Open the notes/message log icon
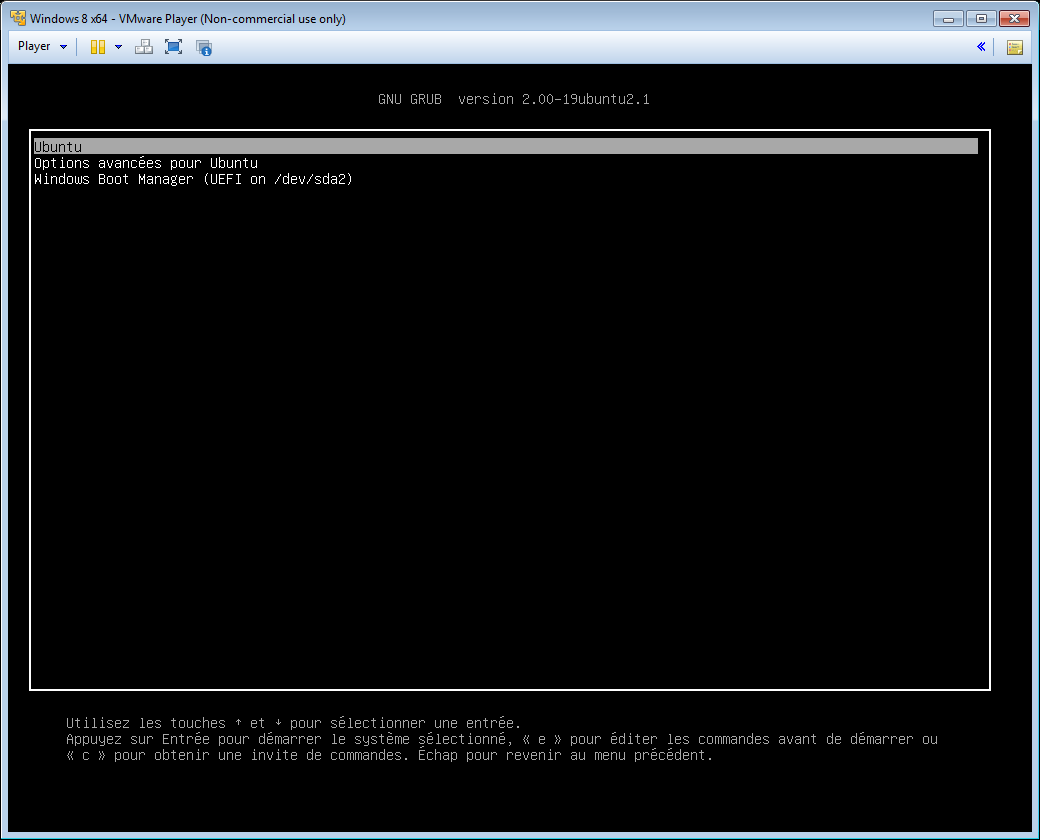1040x840 pixels. click(x=1014, y=47)
